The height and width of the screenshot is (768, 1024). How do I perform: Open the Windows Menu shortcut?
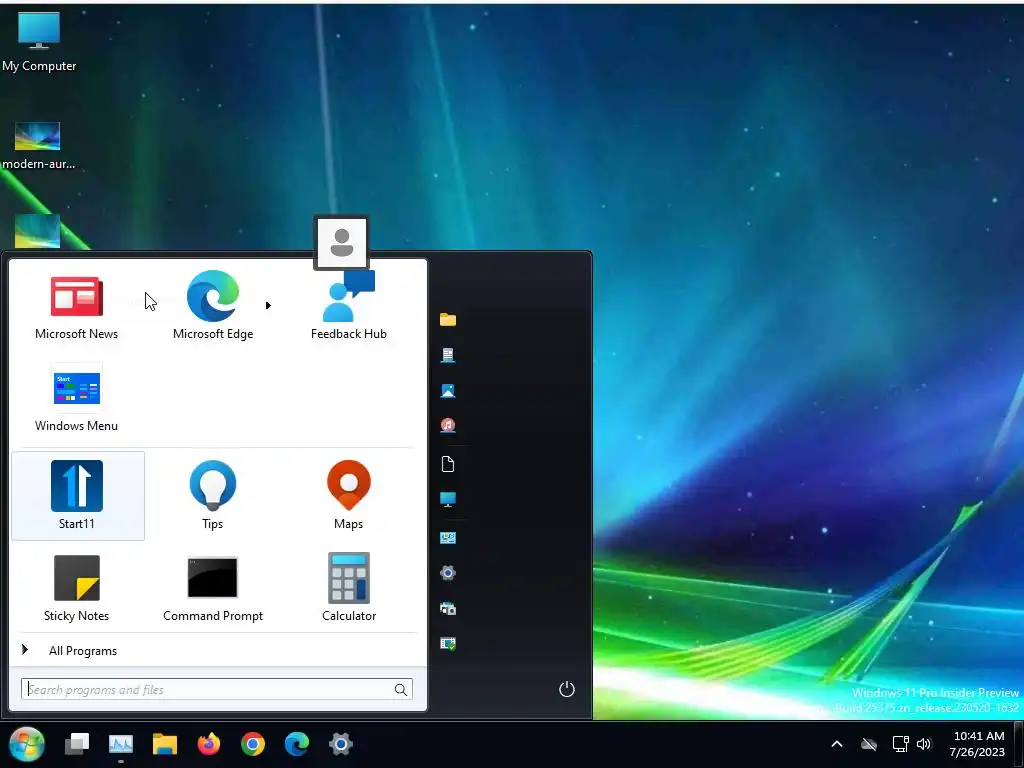click(76, 398)
